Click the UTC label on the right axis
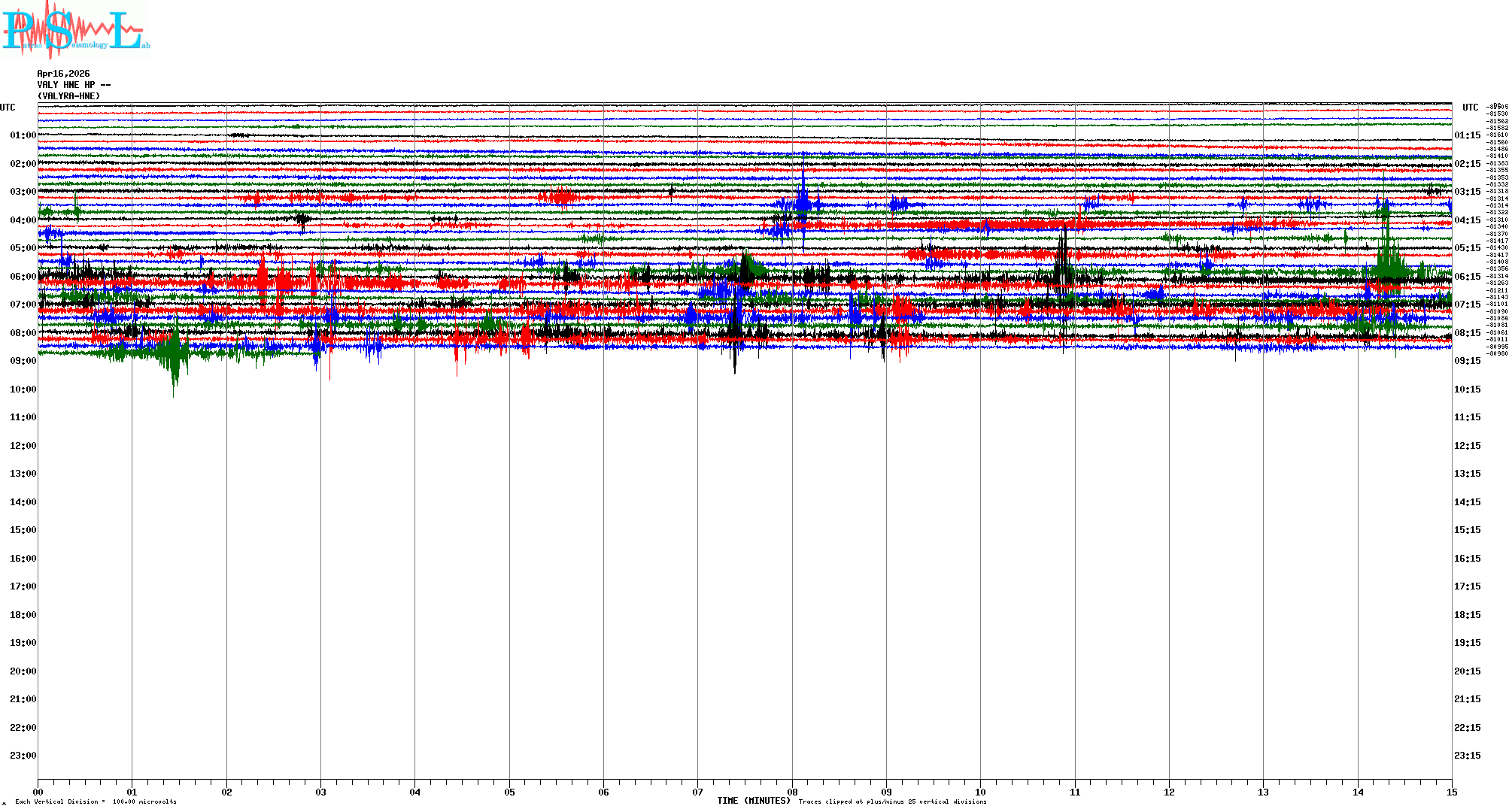Viewport: 1512px width, 812px height. [x=1470, y=108]
